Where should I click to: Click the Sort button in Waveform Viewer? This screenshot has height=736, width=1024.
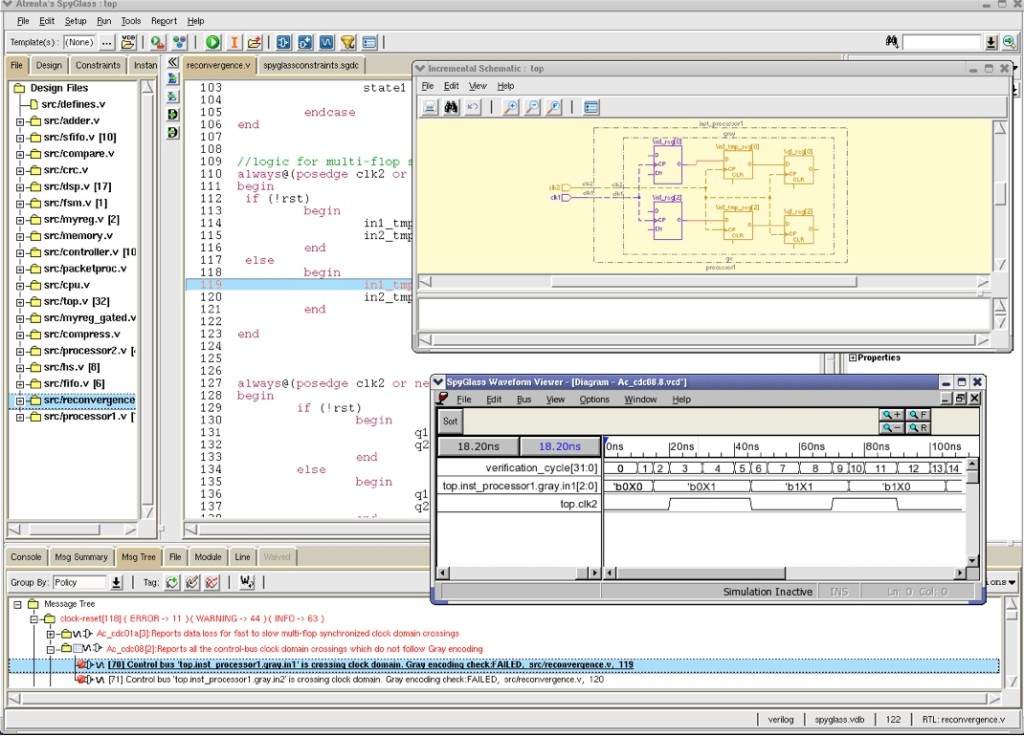450,421
